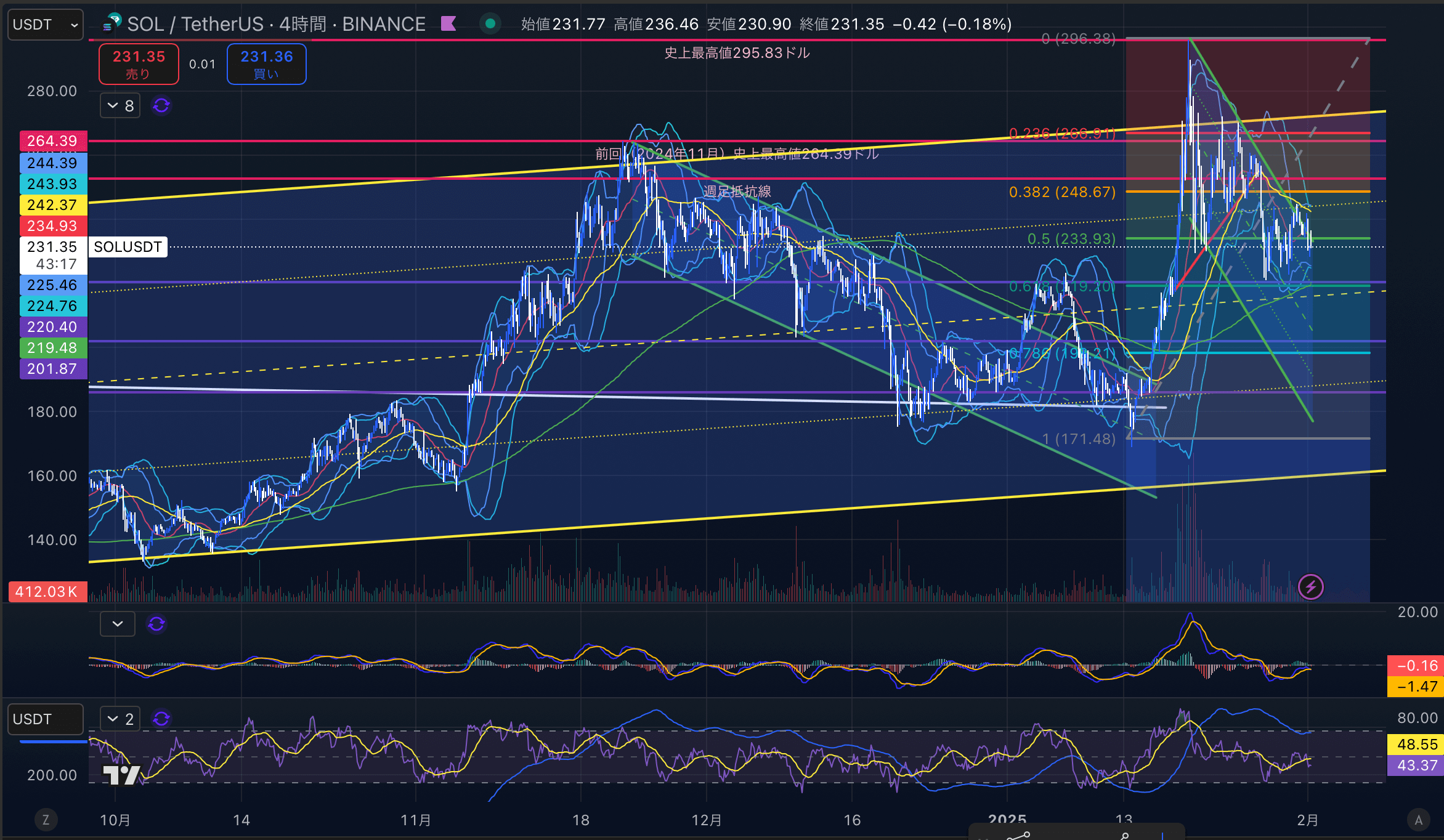Click the 80.00 RSI axis label
Viewport: 1444px width, 840px height.
(1418, 718)
